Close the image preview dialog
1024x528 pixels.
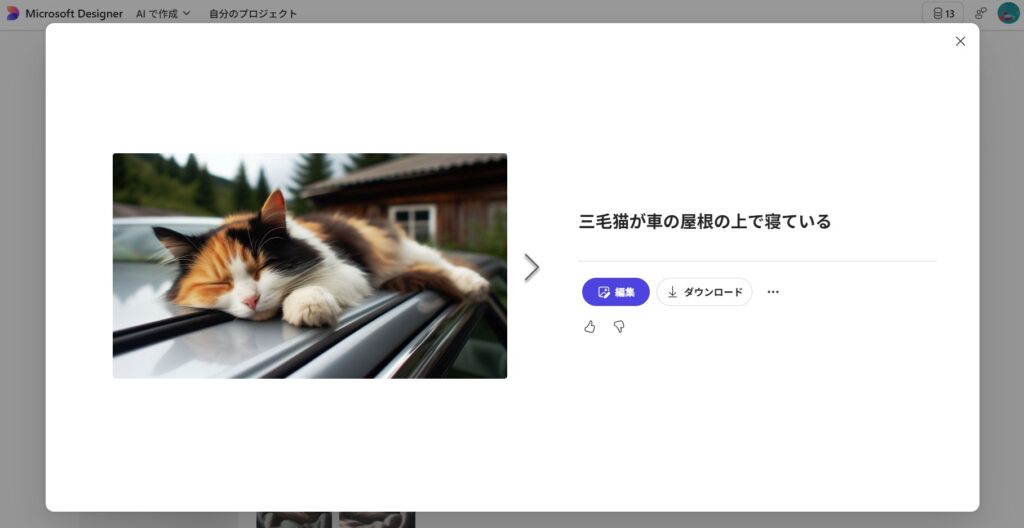point(960,41)
